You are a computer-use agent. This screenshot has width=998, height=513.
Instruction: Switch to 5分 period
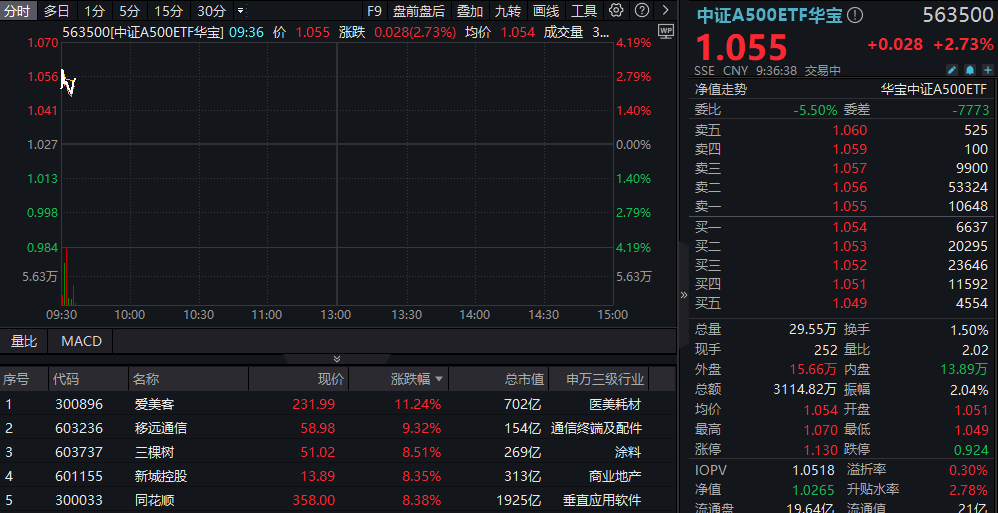(129, 11)
